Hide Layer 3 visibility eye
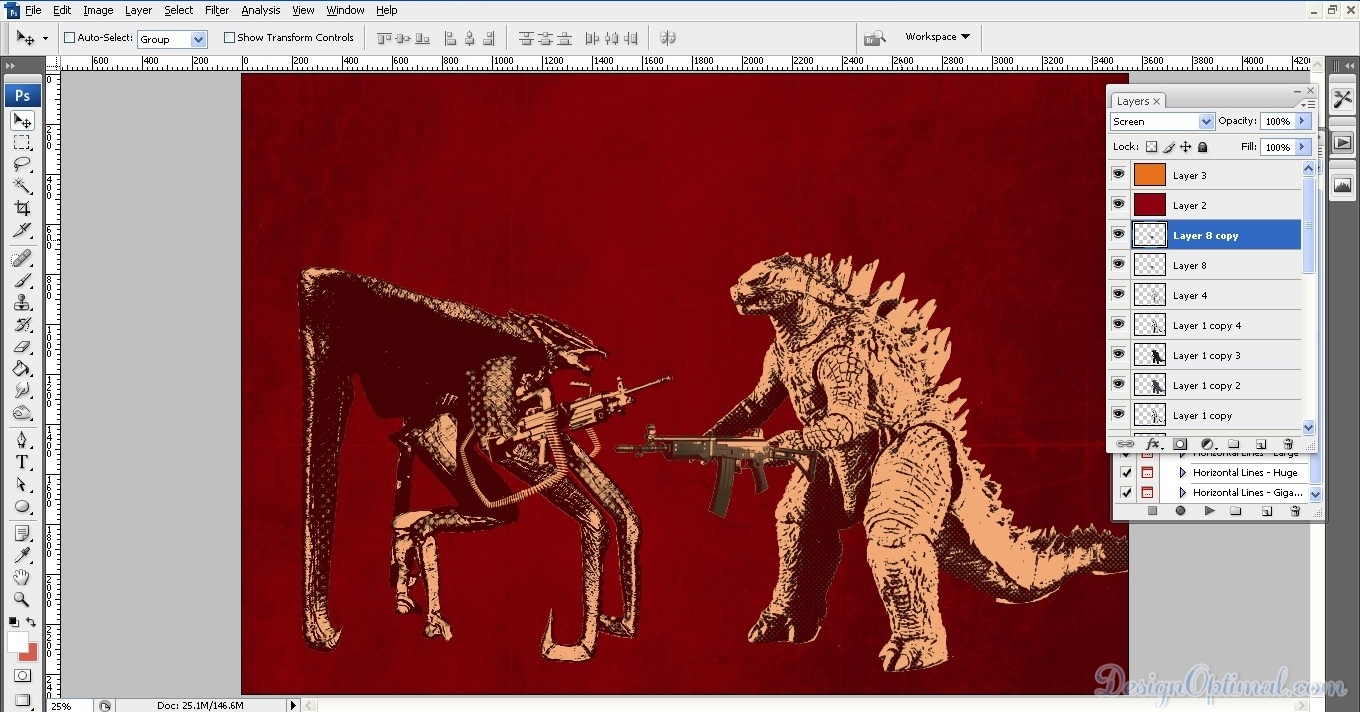This screenshot has height=712, width=1360. (x=1118, y=175)
